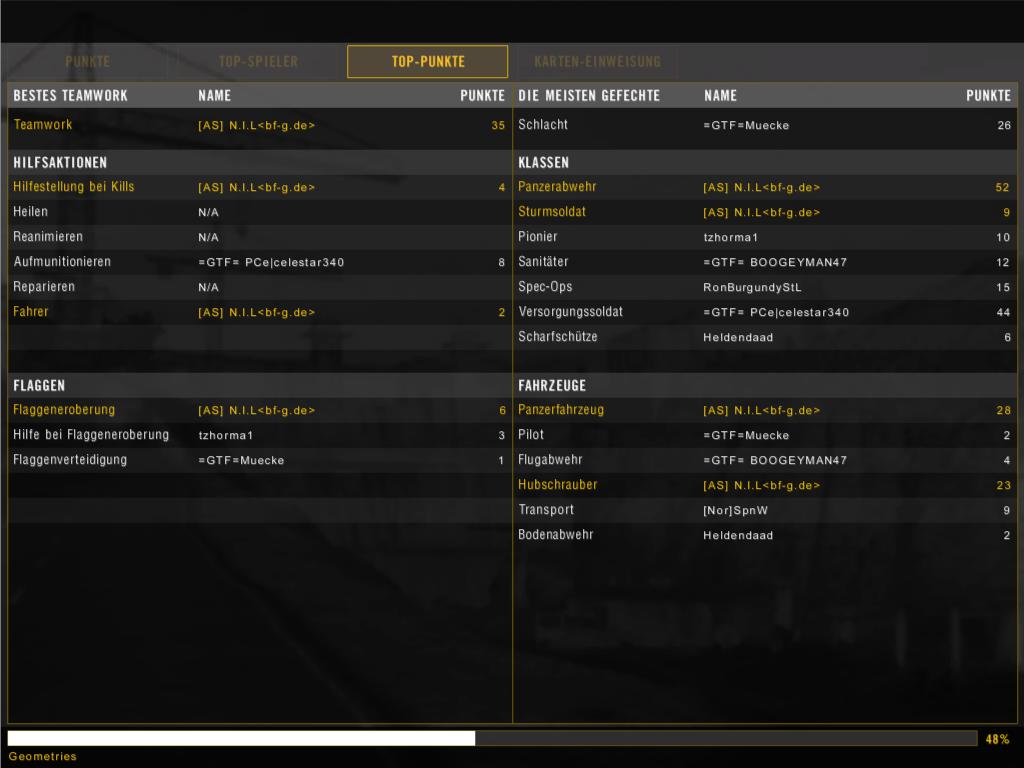
Task: Click the Teamwork score 35
Action: tap(498, 125)
